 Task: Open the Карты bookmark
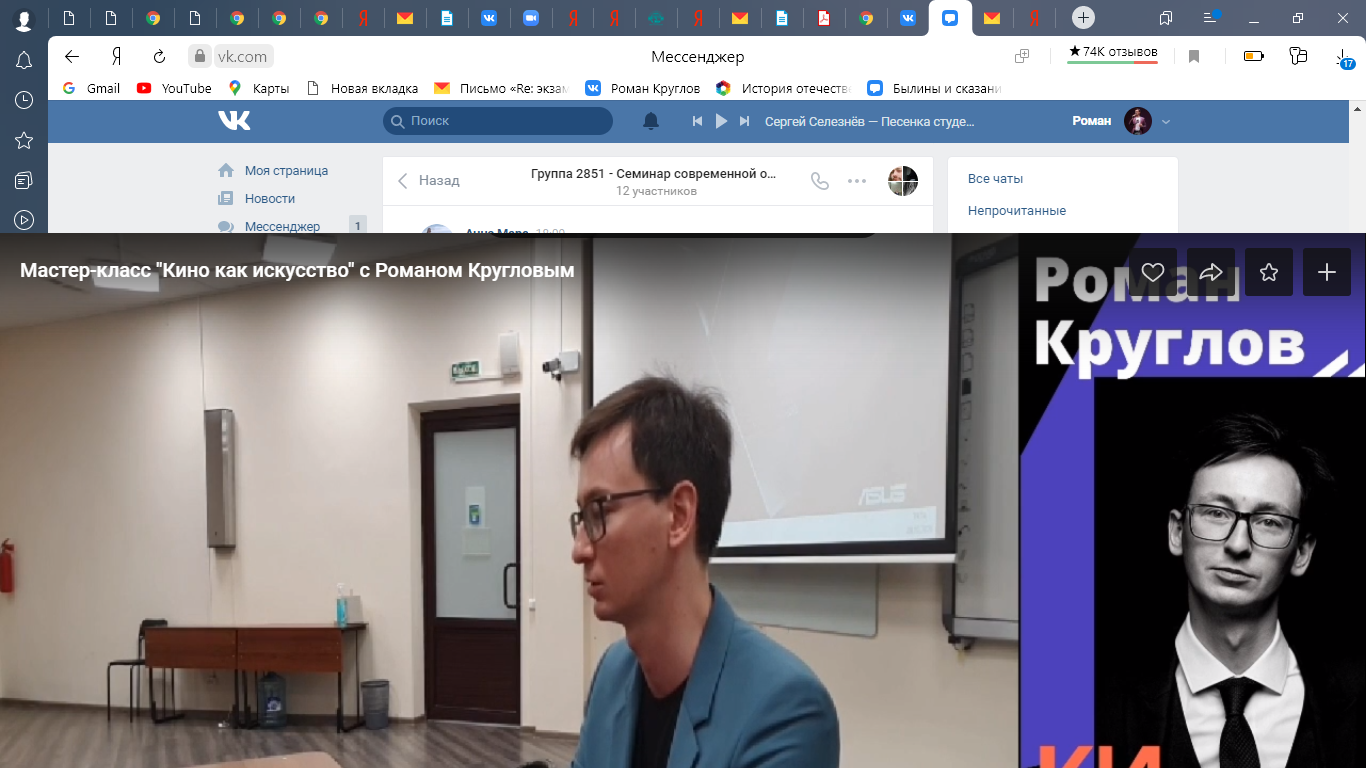[x=259, y=88]
